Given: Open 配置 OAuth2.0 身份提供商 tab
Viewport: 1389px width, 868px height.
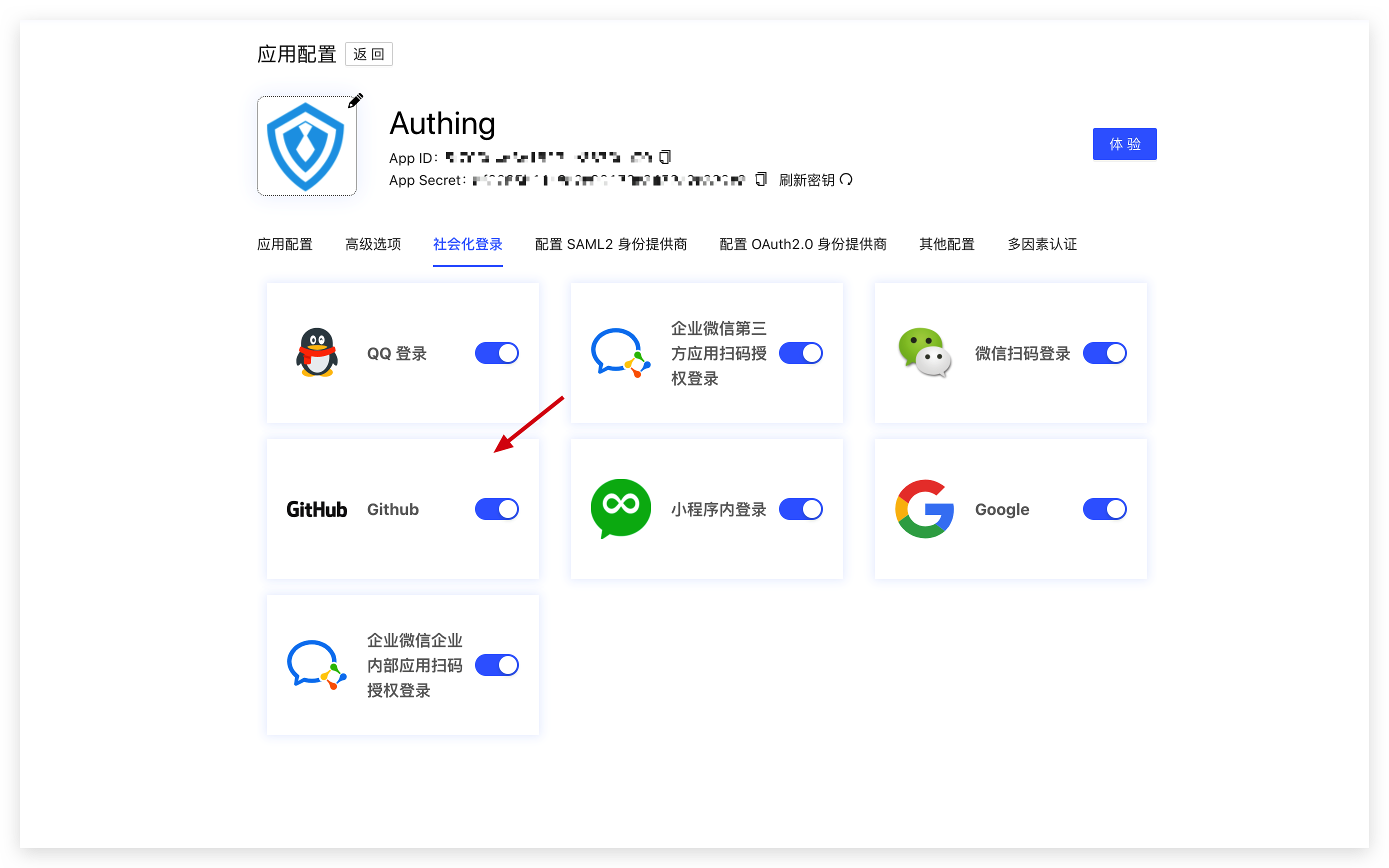Looking at the screenshot, I should coord(803,244).
